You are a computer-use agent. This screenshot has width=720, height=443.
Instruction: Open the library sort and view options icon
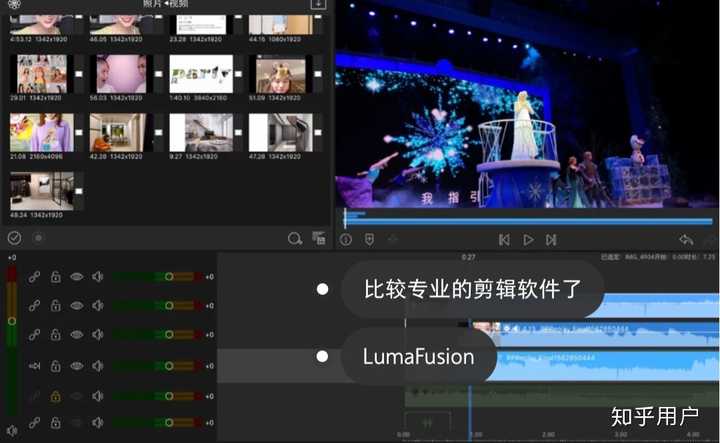[319, 238]
